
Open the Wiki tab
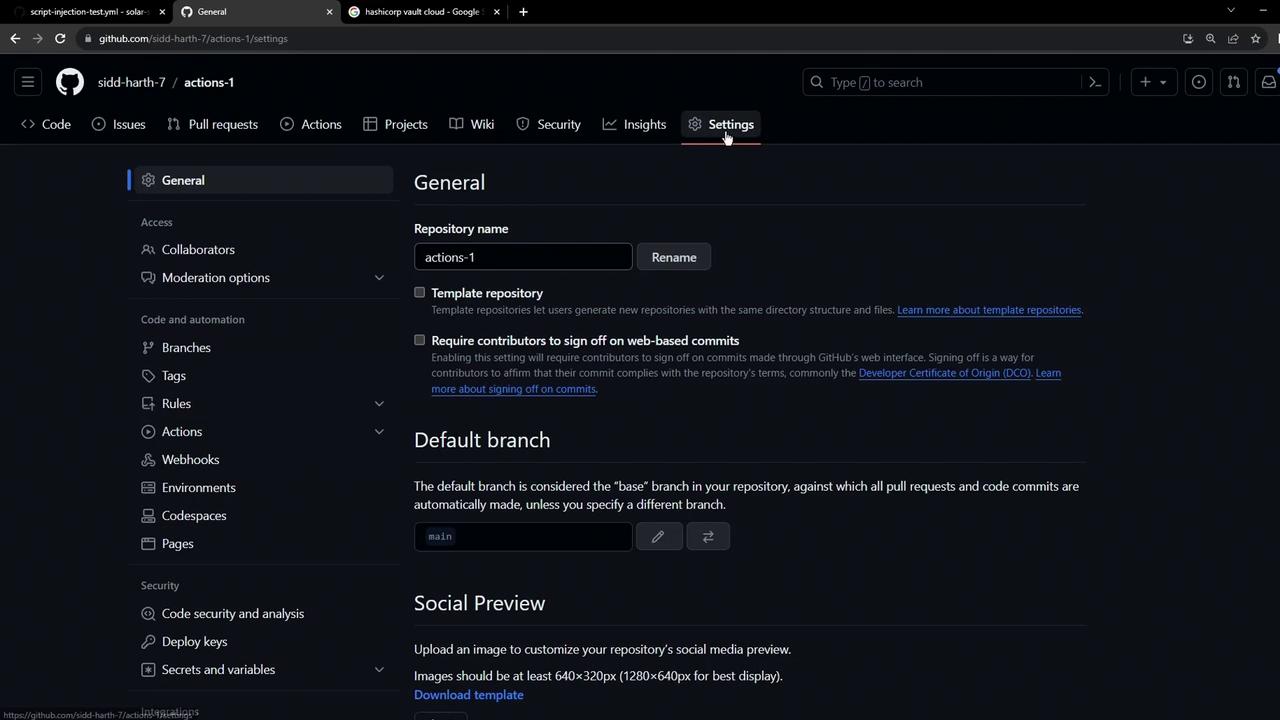[x=472, y=124]
